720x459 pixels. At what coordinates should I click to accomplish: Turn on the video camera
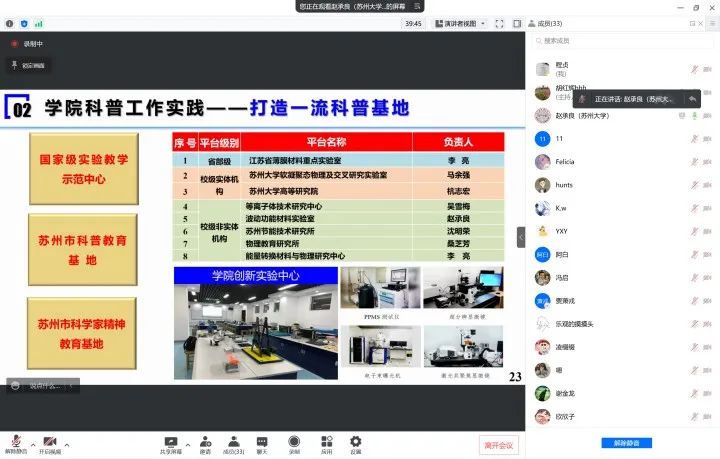(x=49, y=441)
